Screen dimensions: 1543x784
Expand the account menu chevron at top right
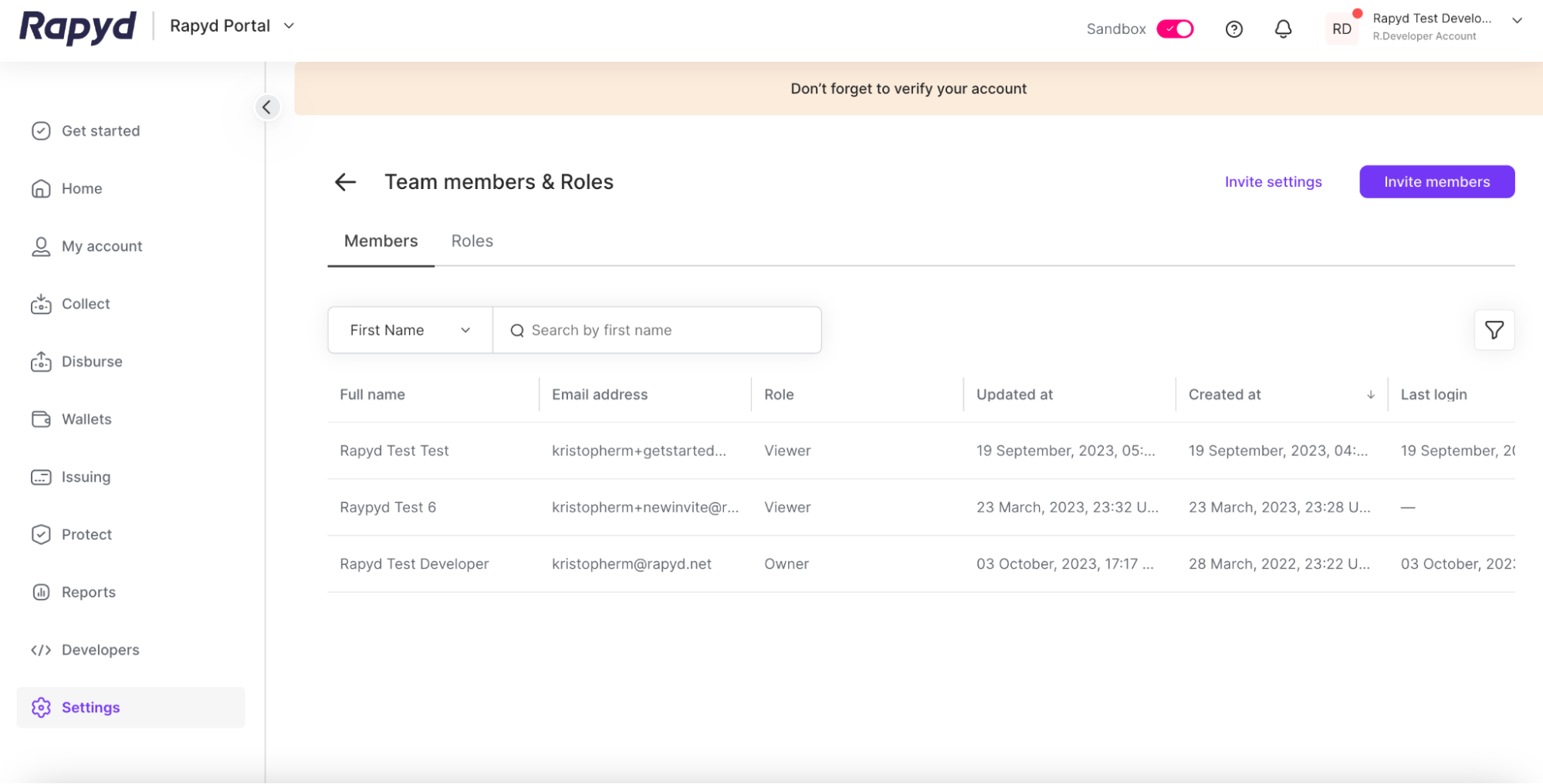[x=1517, y=21]
